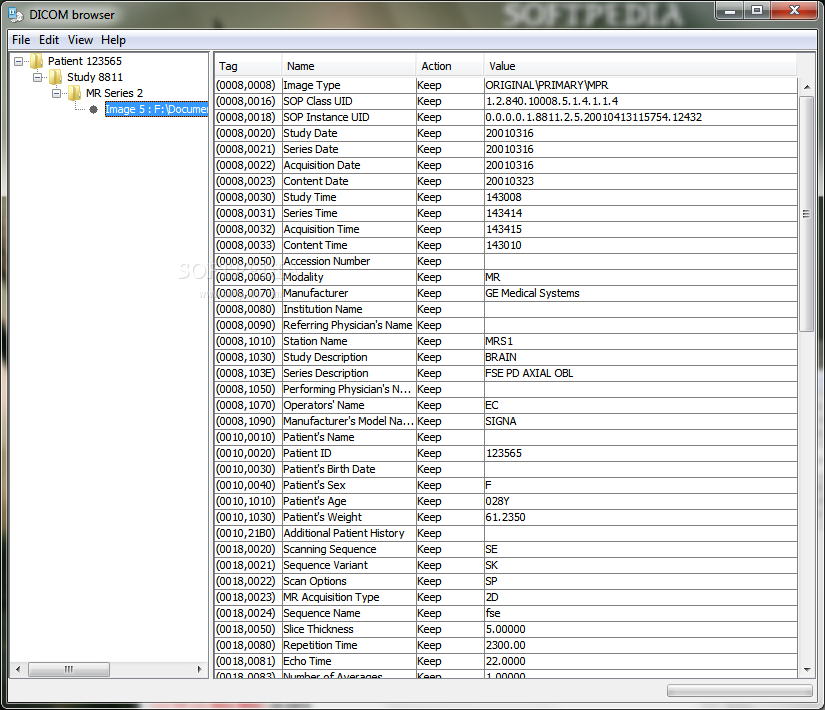825x710 pixels.
Task: Click the tree panel scroll left arrow
Action: coord(18,669)
